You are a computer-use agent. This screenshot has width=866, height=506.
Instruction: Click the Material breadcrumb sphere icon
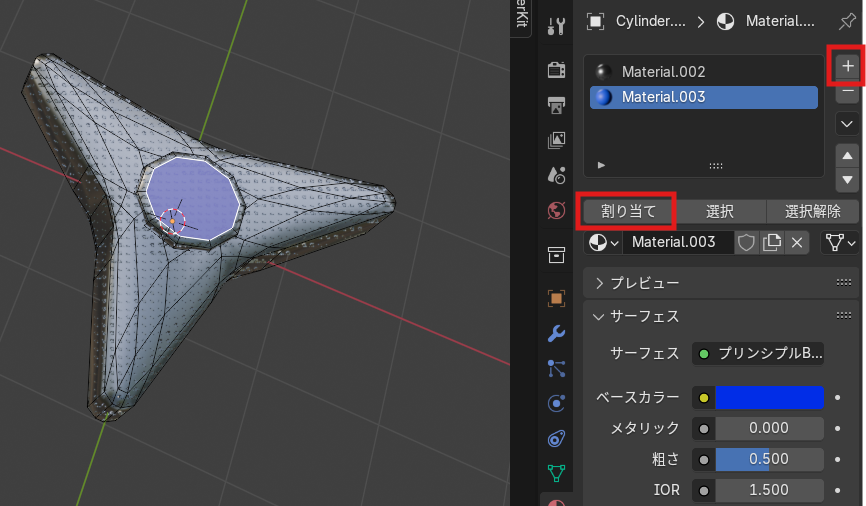click(x=725, y=22)
